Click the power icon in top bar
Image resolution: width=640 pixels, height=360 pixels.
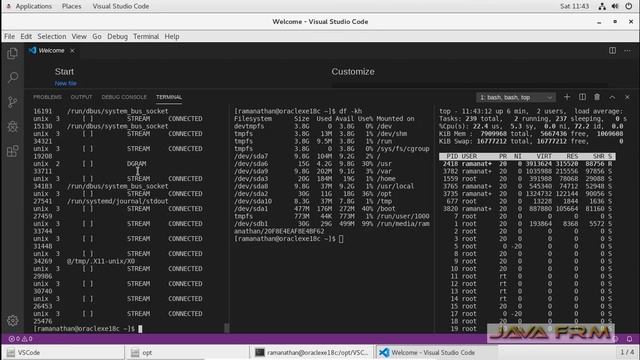click(x=629, y=6)
